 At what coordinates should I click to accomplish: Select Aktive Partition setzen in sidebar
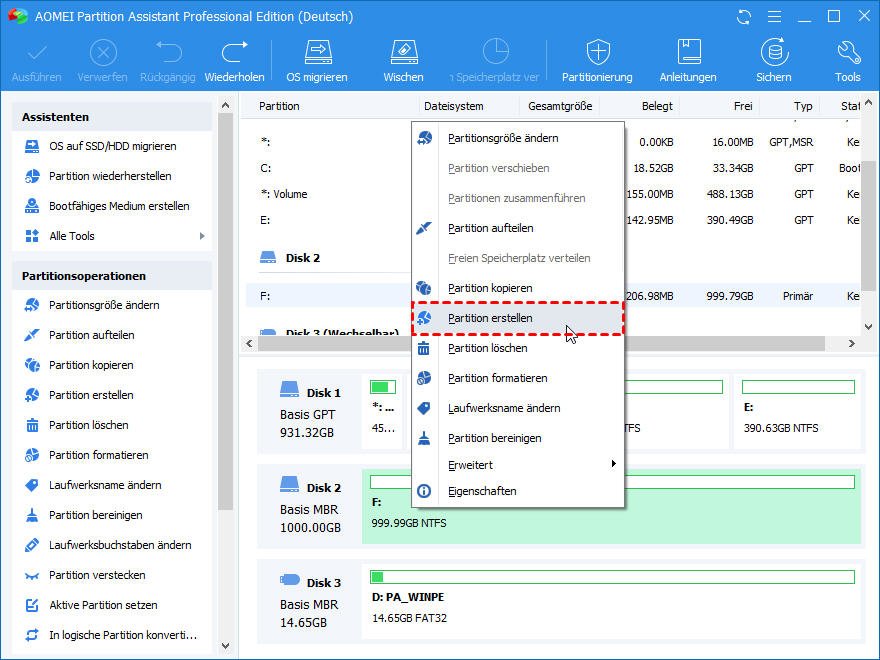(x=103, y=605)
